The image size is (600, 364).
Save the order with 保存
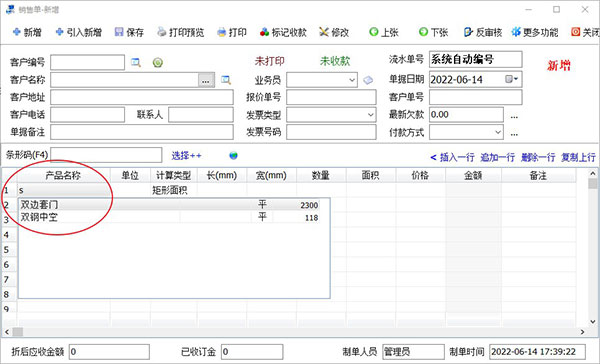point(129,33)
